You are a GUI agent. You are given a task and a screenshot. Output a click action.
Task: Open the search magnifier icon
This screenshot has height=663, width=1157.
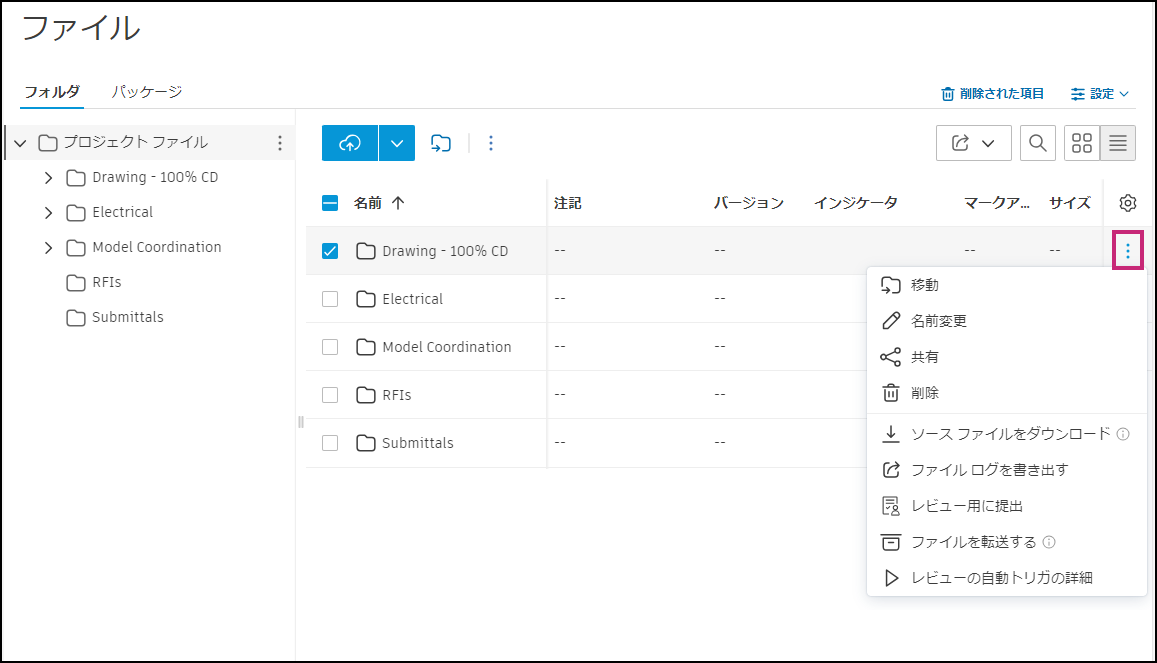click(1037, 143)
